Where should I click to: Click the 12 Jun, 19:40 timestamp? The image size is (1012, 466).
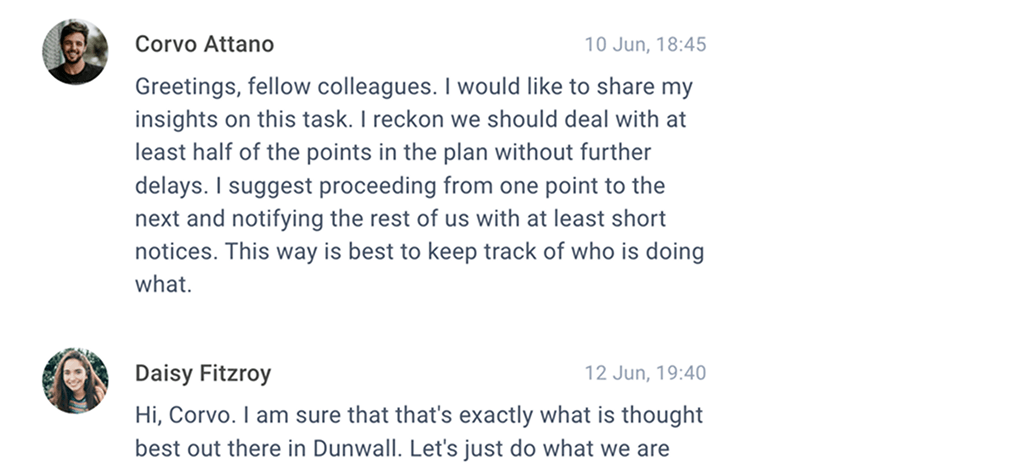tap(645, 374)
